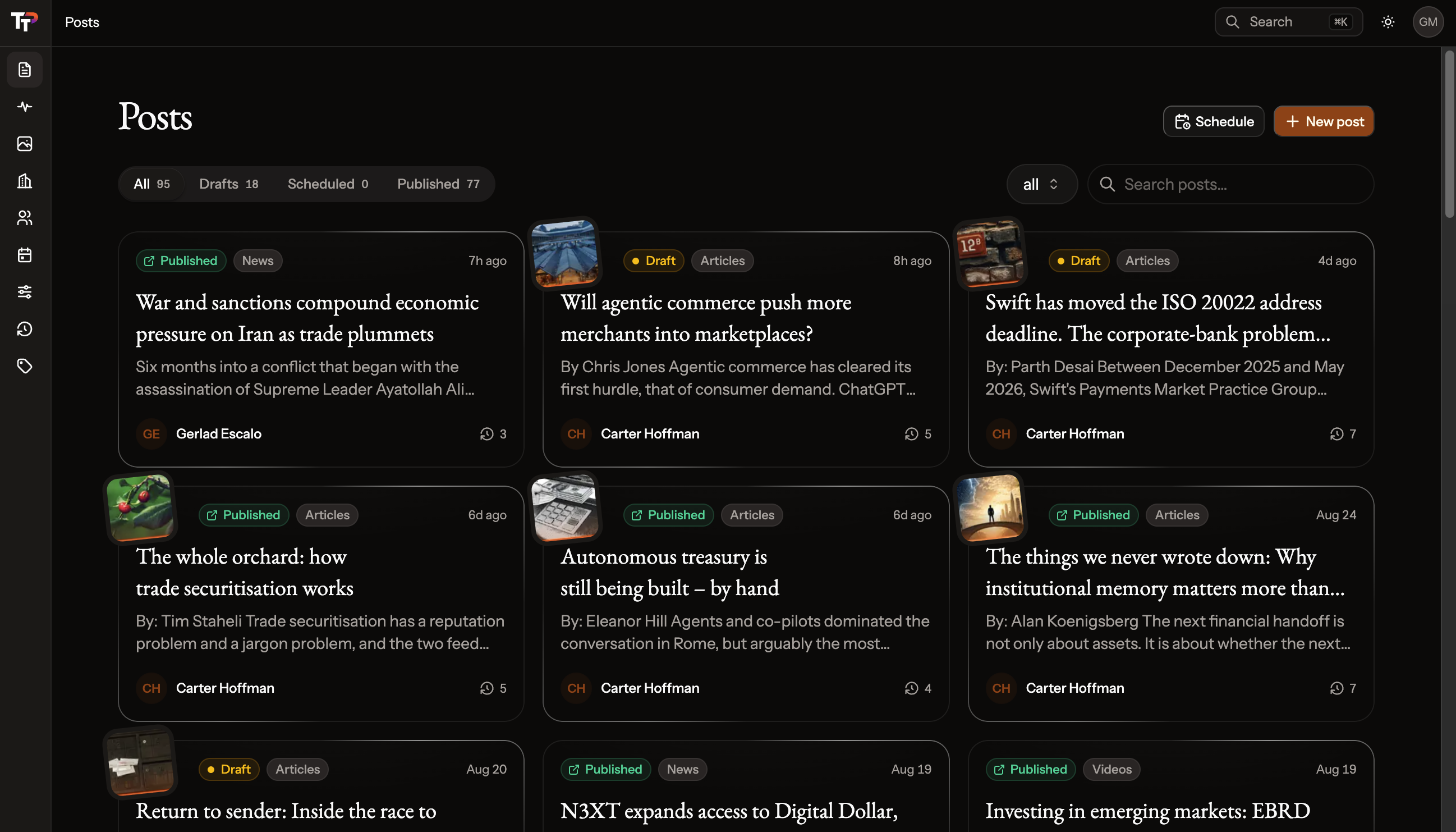
Task: Expand the 'all' category filter dropdown
Action: point(1041,184)
